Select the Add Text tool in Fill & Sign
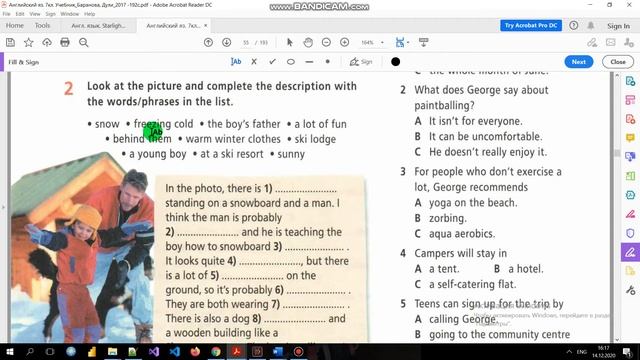This screenshot has height=360, width=640. (x=236, y=62)
